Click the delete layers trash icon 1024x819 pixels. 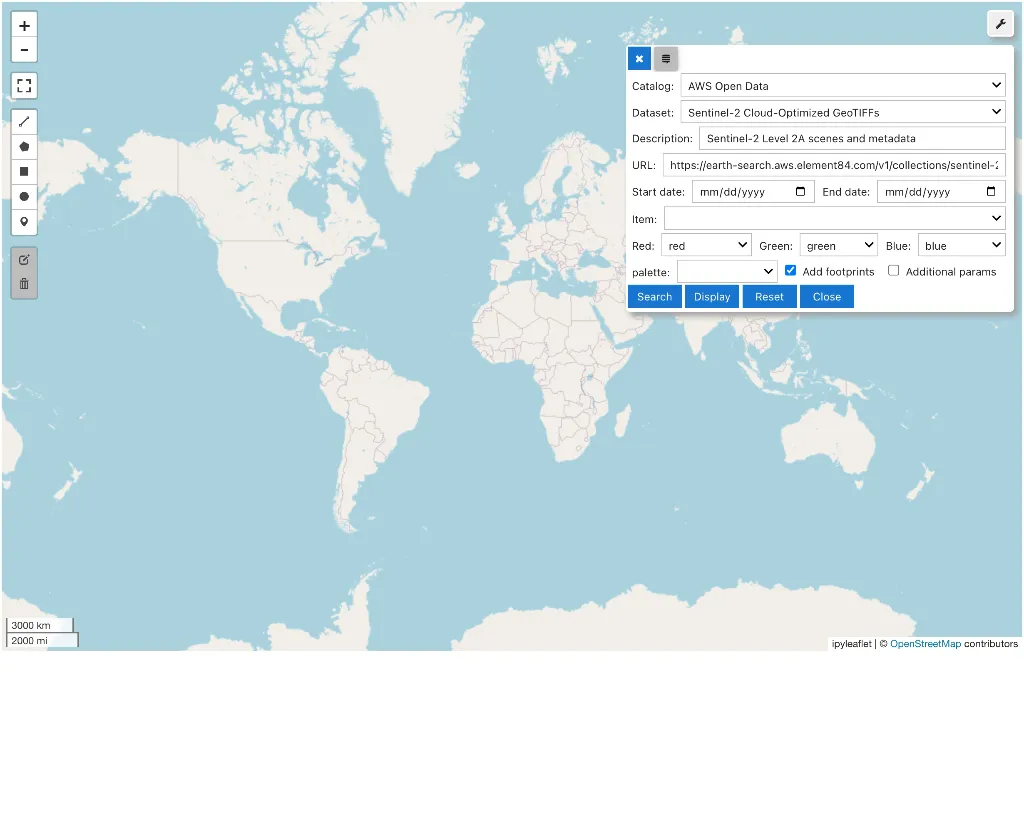[x=24, y=285]
